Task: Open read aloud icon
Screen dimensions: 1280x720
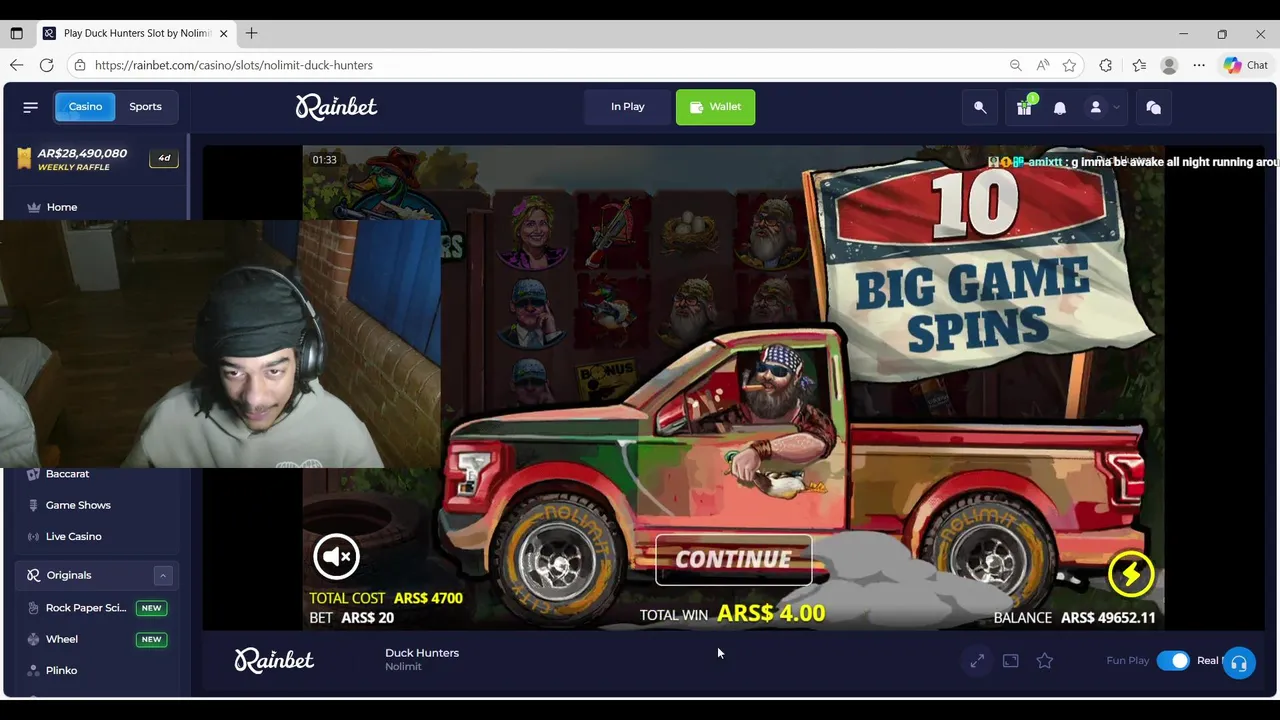Action: coord(1043,65)
